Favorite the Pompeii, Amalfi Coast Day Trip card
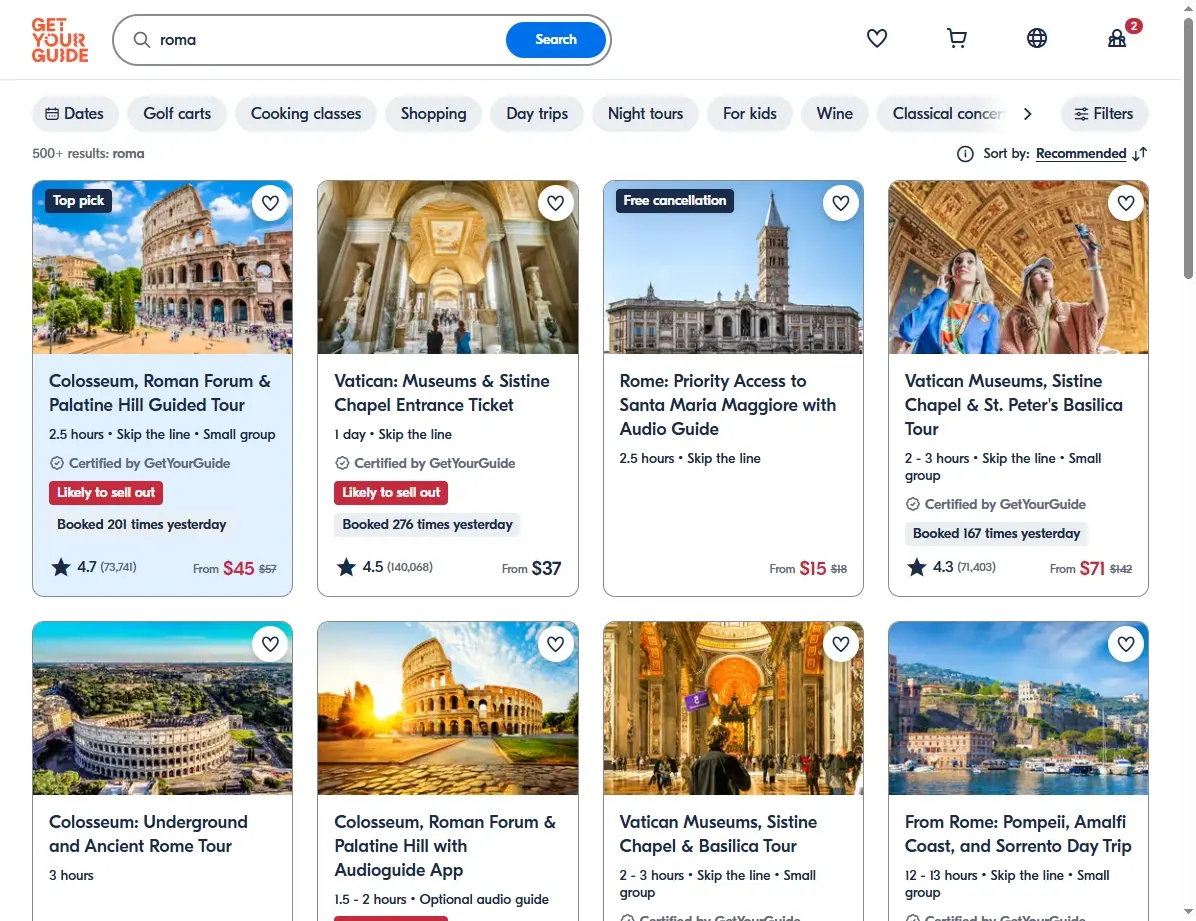This screenshot has height=921, width=1196. coord(1126,644)
